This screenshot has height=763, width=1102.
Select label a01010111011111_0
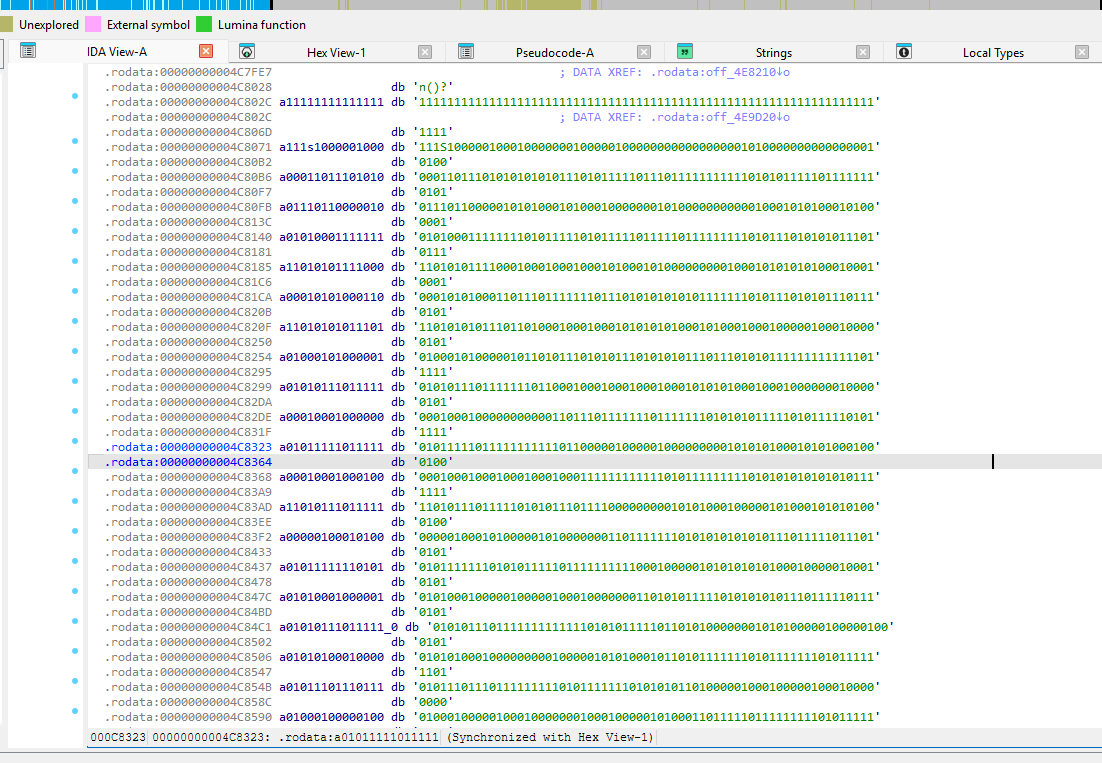coord(339,627)
